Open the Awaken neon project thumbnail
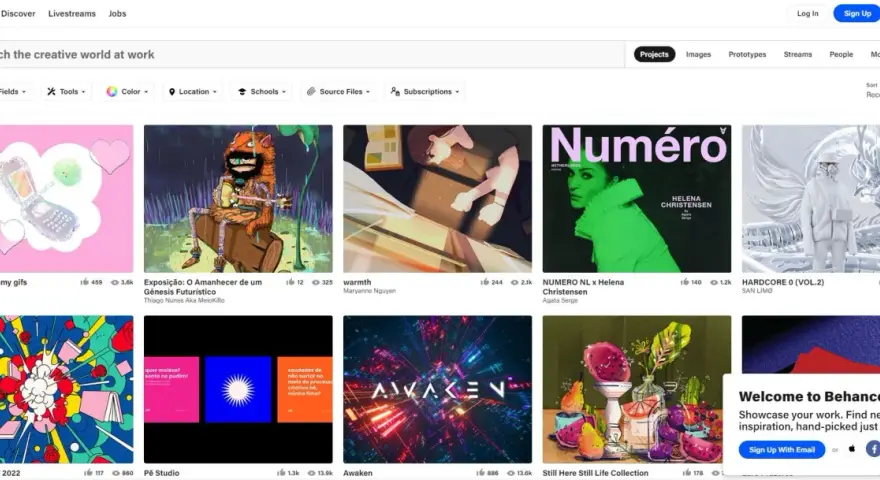Screen dimensions: 880x480 tap(437, 390)
